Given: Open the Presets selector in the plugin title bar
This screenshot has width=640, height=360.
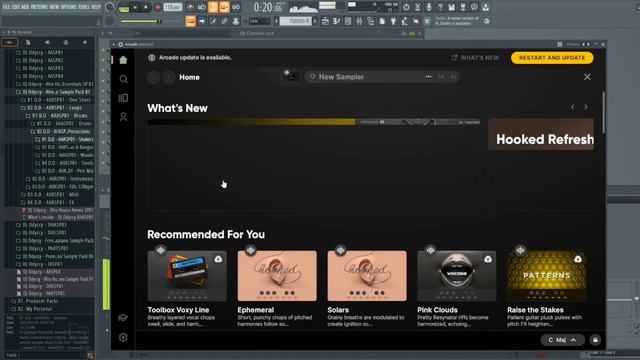Looking at the screenshot, I should [573, 44].
